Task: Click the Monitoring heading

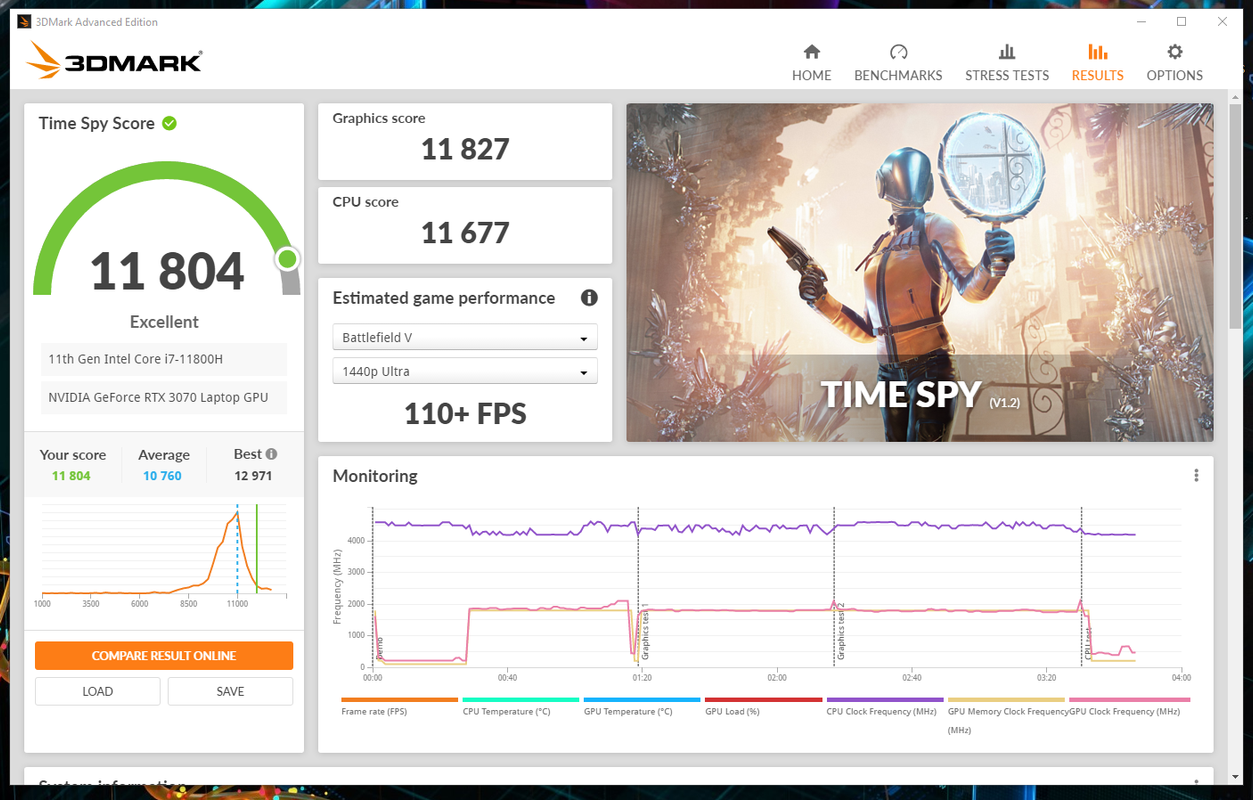Action: 375,476
